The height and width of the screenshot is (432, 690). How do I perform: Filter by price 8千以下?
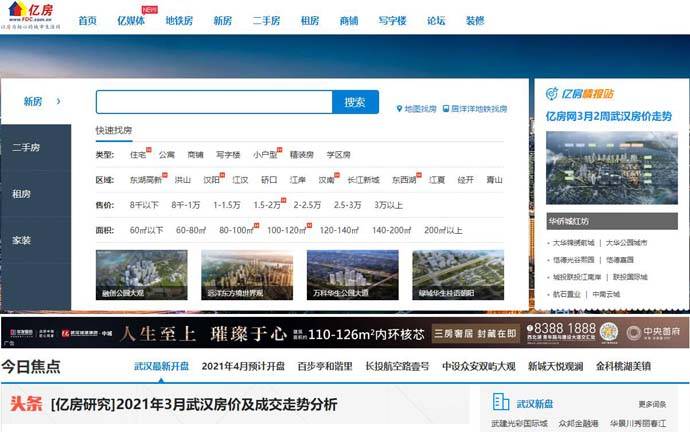144,205
